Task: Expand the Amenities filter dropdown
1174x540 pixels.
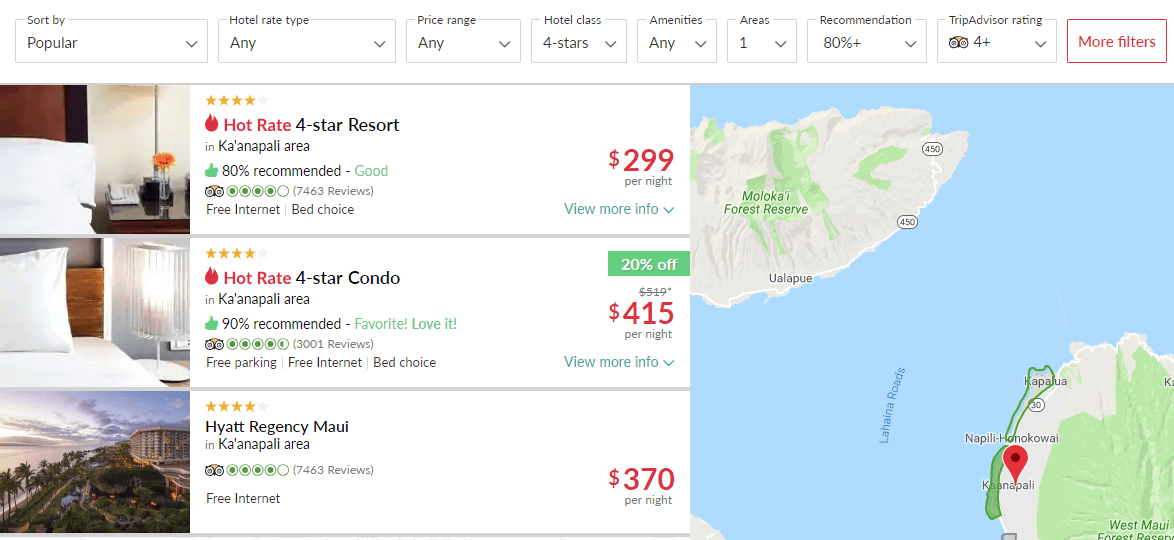Action: tap(676, 42)
